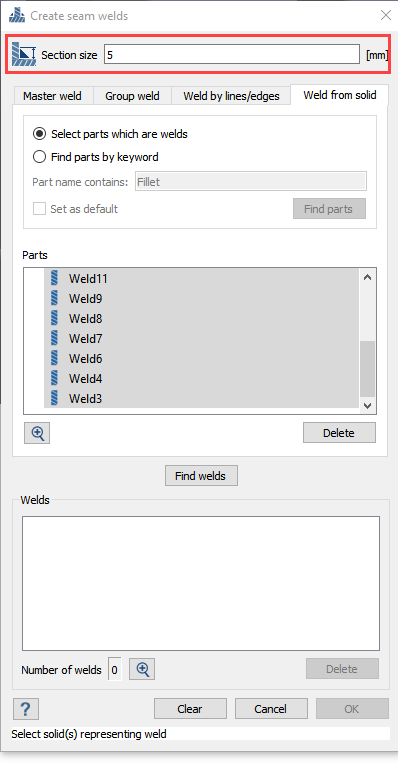Click the Parts list scroll down arrow
The height and width of the screenshot is (770, 398).
(368, 406)
